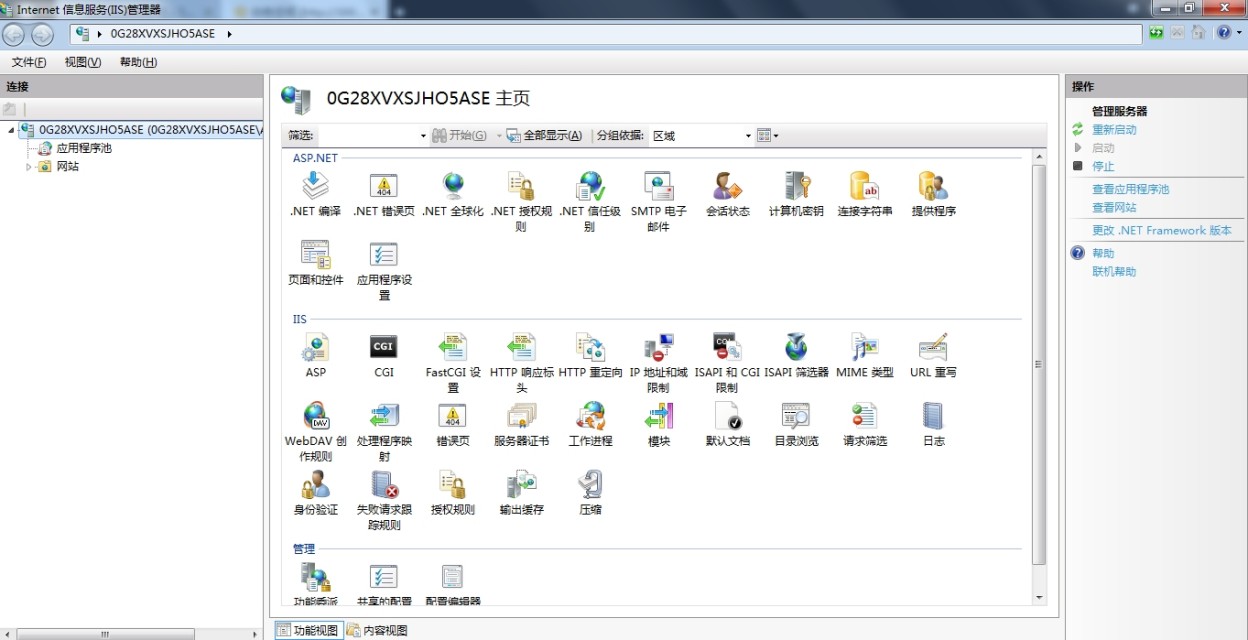The width and height of the screenshot is (1248, 640).
Task: Switch to 功能视图 tab
Action: pyautogui.click(x=308, y=630)
